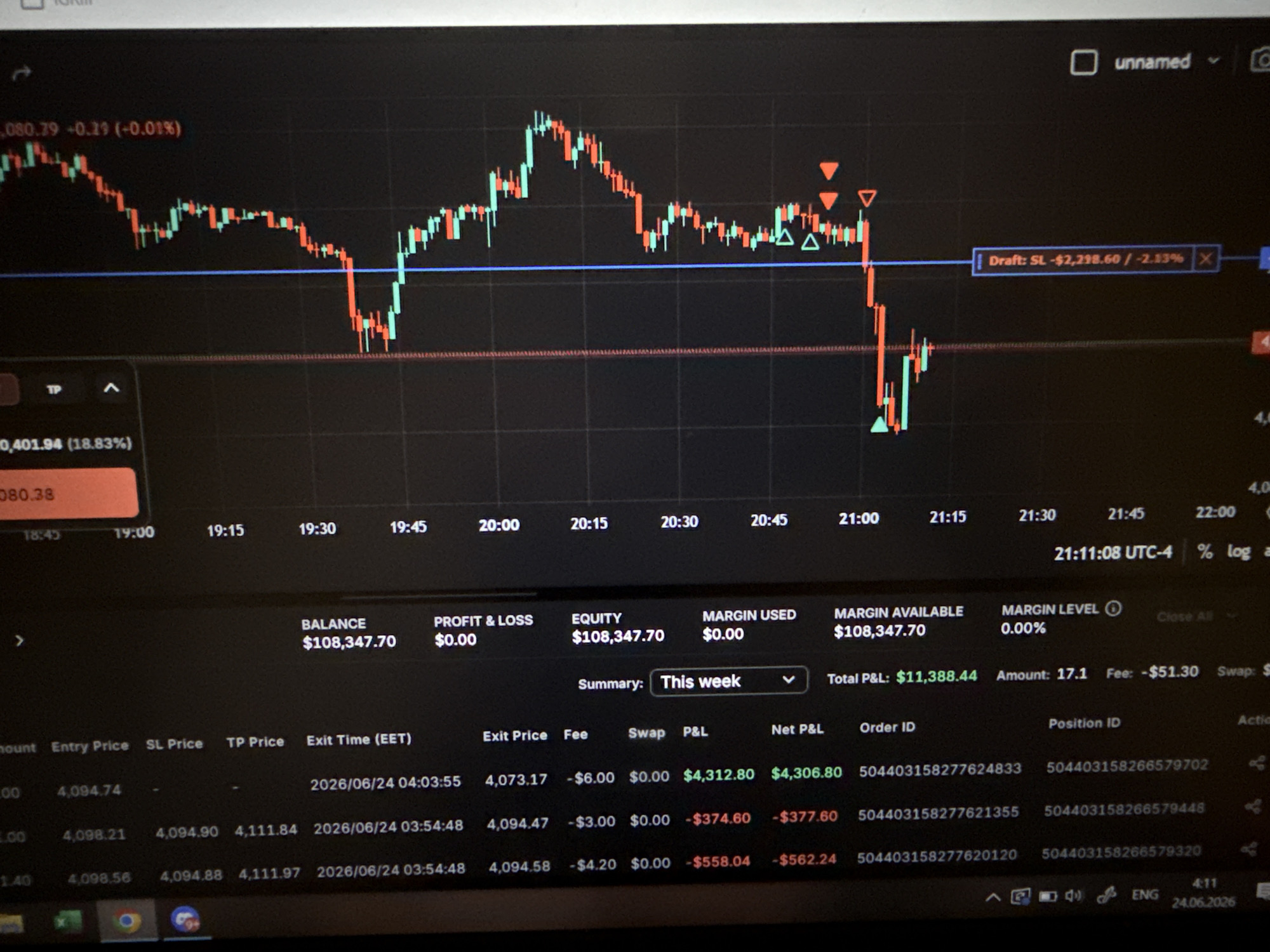Click share icon for second trade row
Viewport: 1270px width, 952px height.
click(x=1253, y=806)
